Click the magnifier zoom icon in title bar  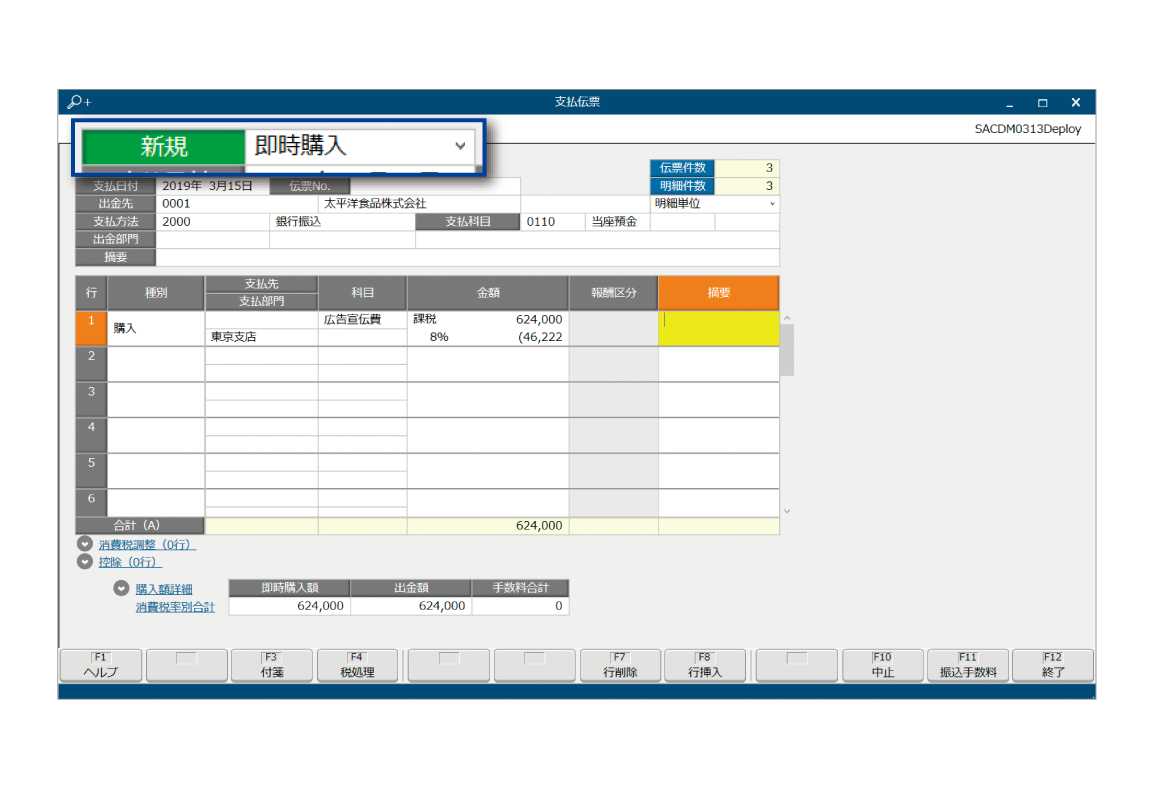pos(78,102)
